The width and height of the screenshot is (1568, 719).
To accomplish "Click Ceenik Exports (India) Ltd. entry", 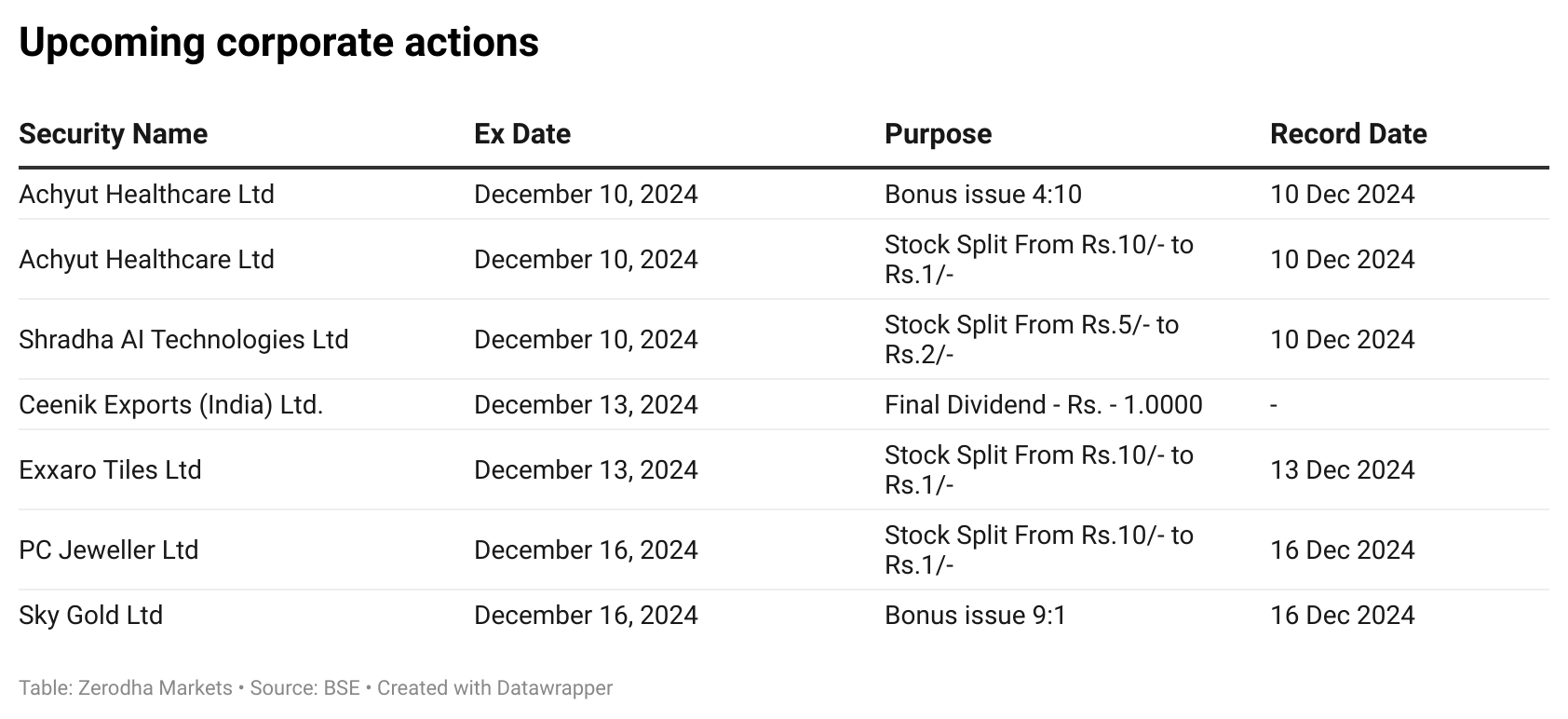I will click(170, 404).
